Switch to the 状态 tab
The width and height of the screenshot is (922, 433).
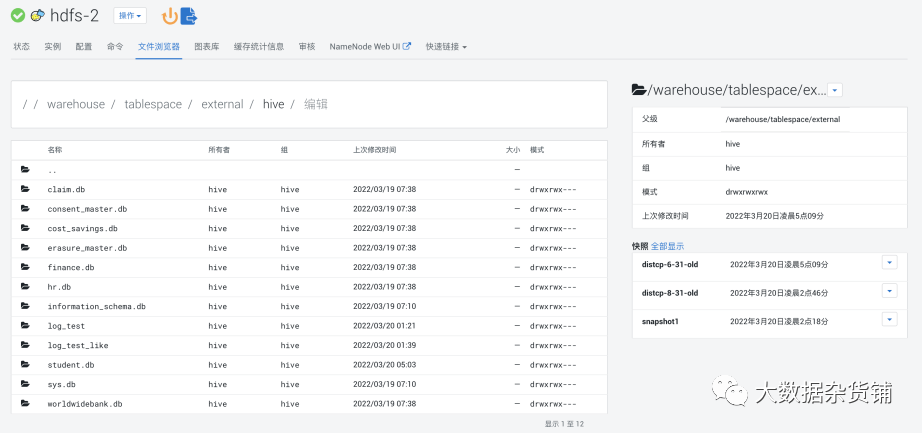[22, 46]
